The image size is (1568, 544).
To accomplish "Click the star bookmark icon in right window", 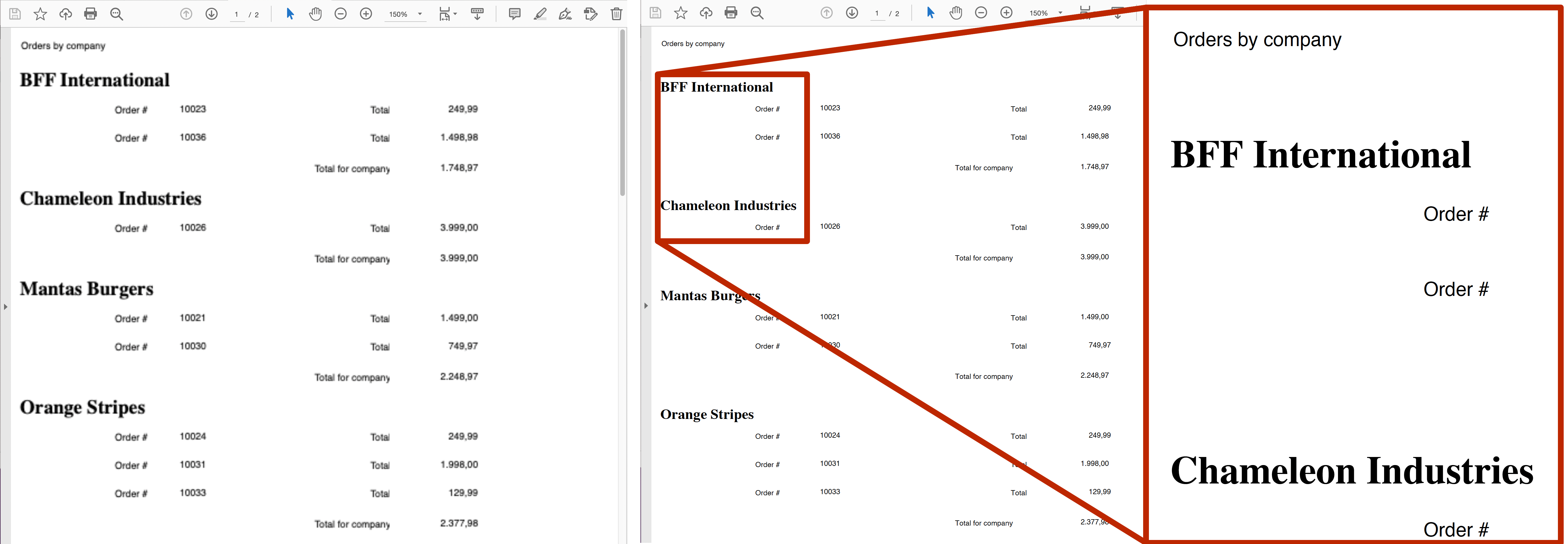I will pos(681,13).
